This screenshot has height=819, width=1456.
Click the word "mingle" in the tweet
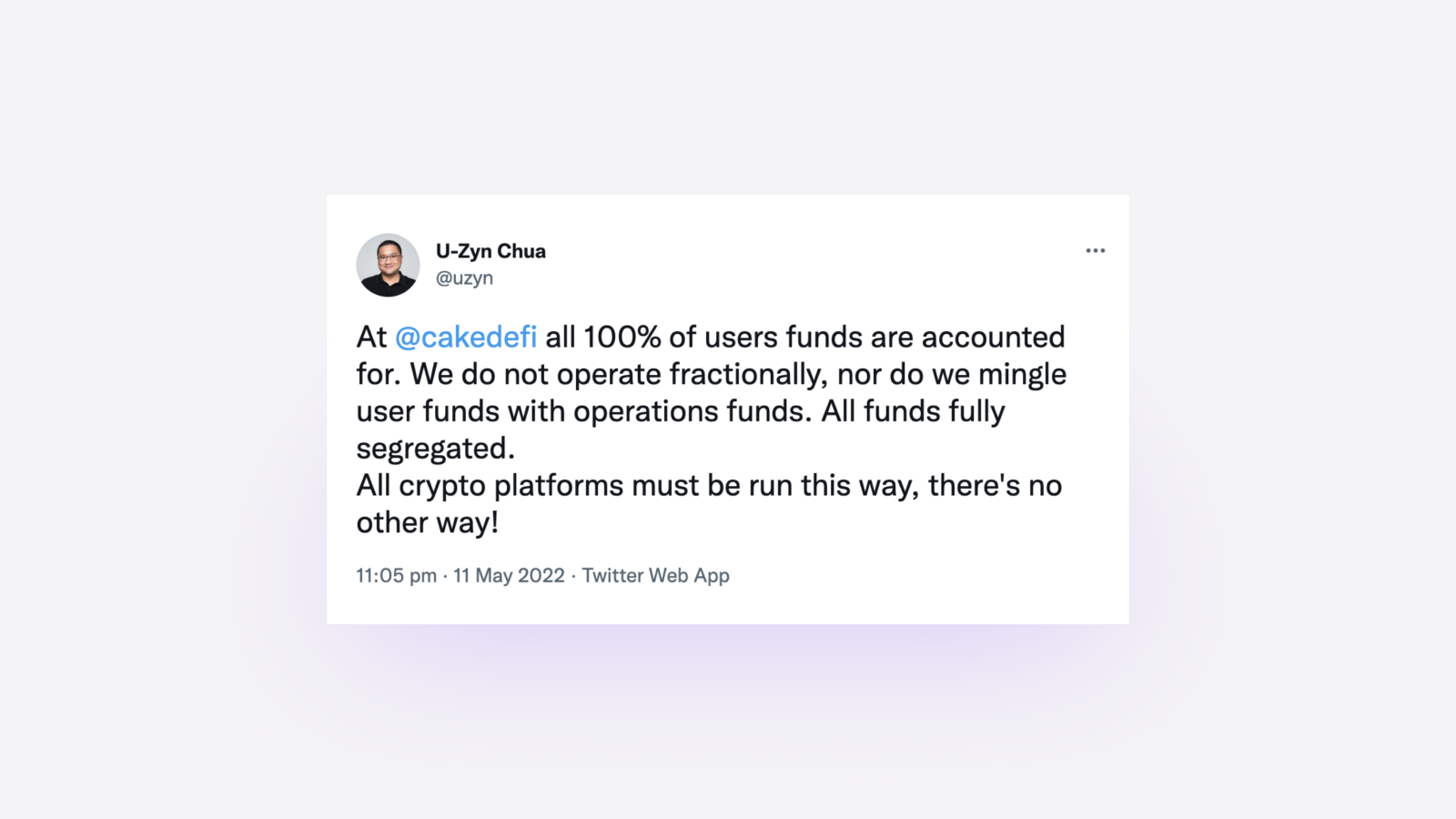pos(1022,374)
